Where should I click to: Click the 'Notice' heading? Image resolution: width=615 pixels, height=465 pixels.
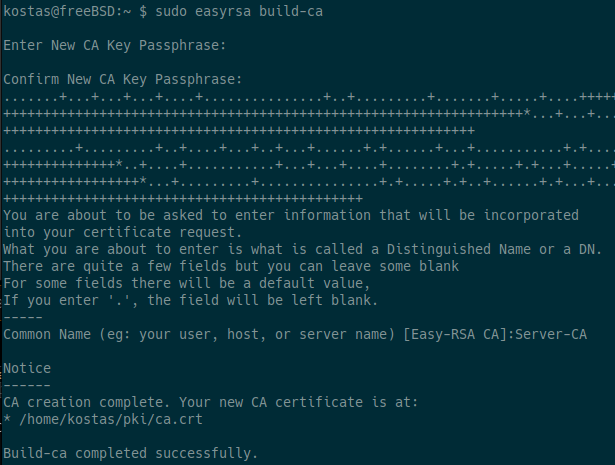click(27, 368)
